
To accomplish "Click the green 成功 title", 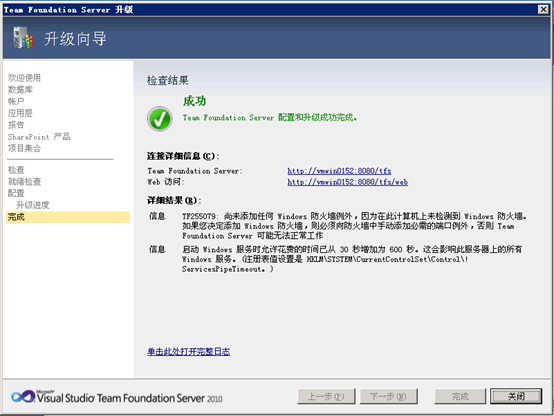I will tap(194, 101).
